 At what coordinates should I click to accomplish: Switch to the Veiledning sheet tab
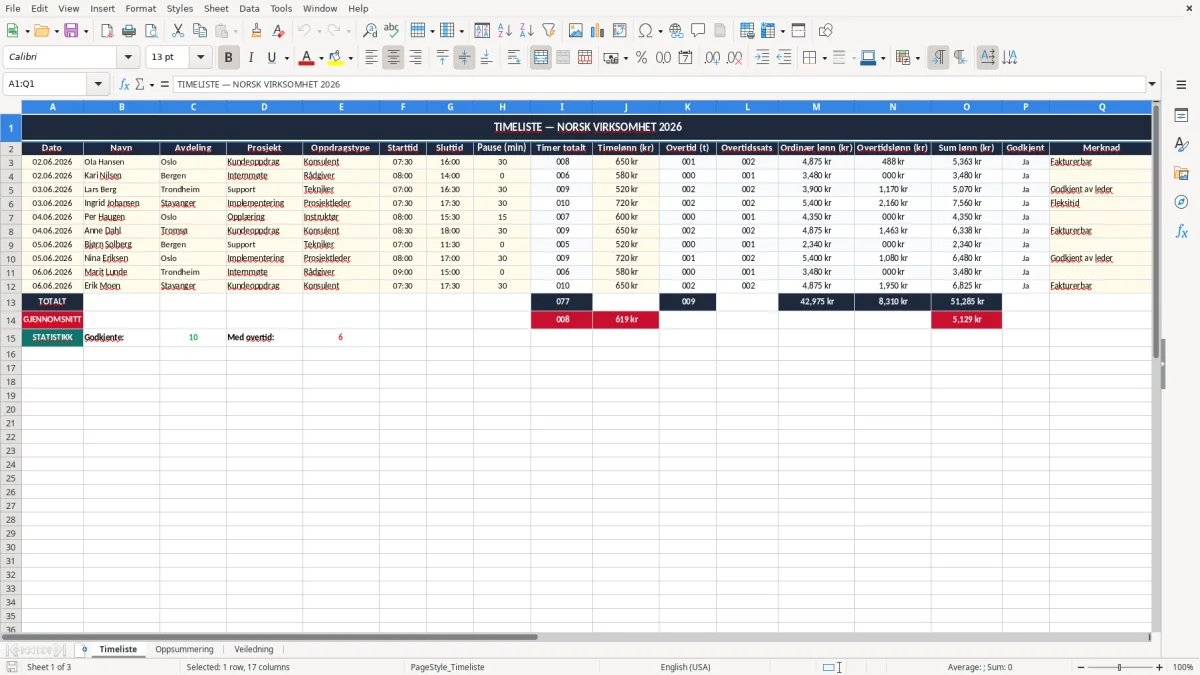click(253, 649)
